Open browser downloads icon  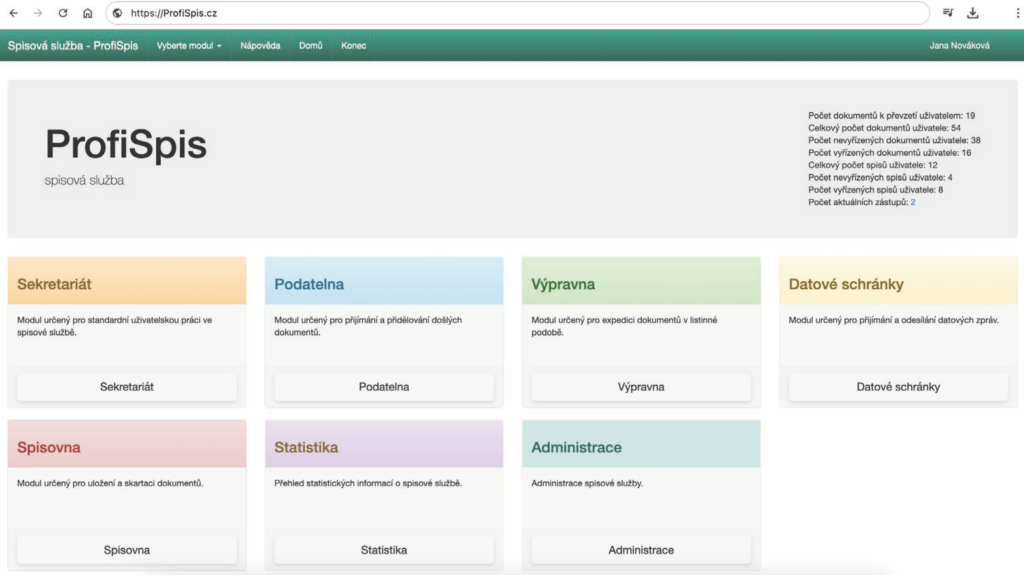point(973,13)
